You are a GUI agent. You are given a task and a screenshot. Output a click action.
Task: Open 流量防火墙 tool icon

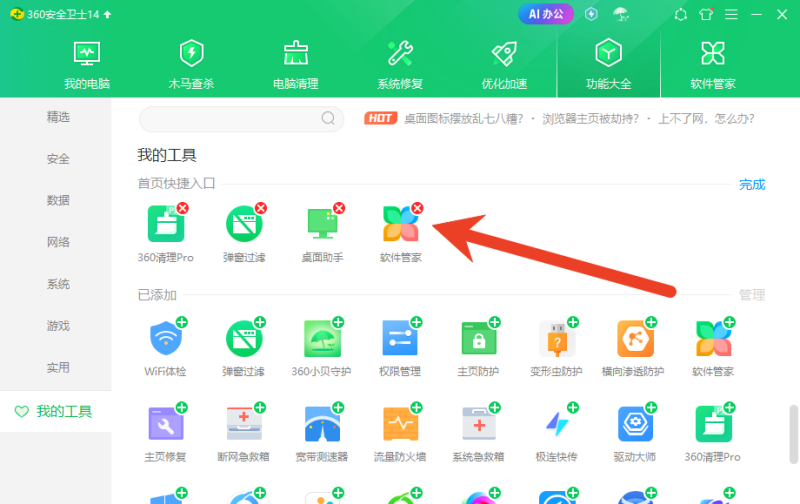(x=400, y=423)
